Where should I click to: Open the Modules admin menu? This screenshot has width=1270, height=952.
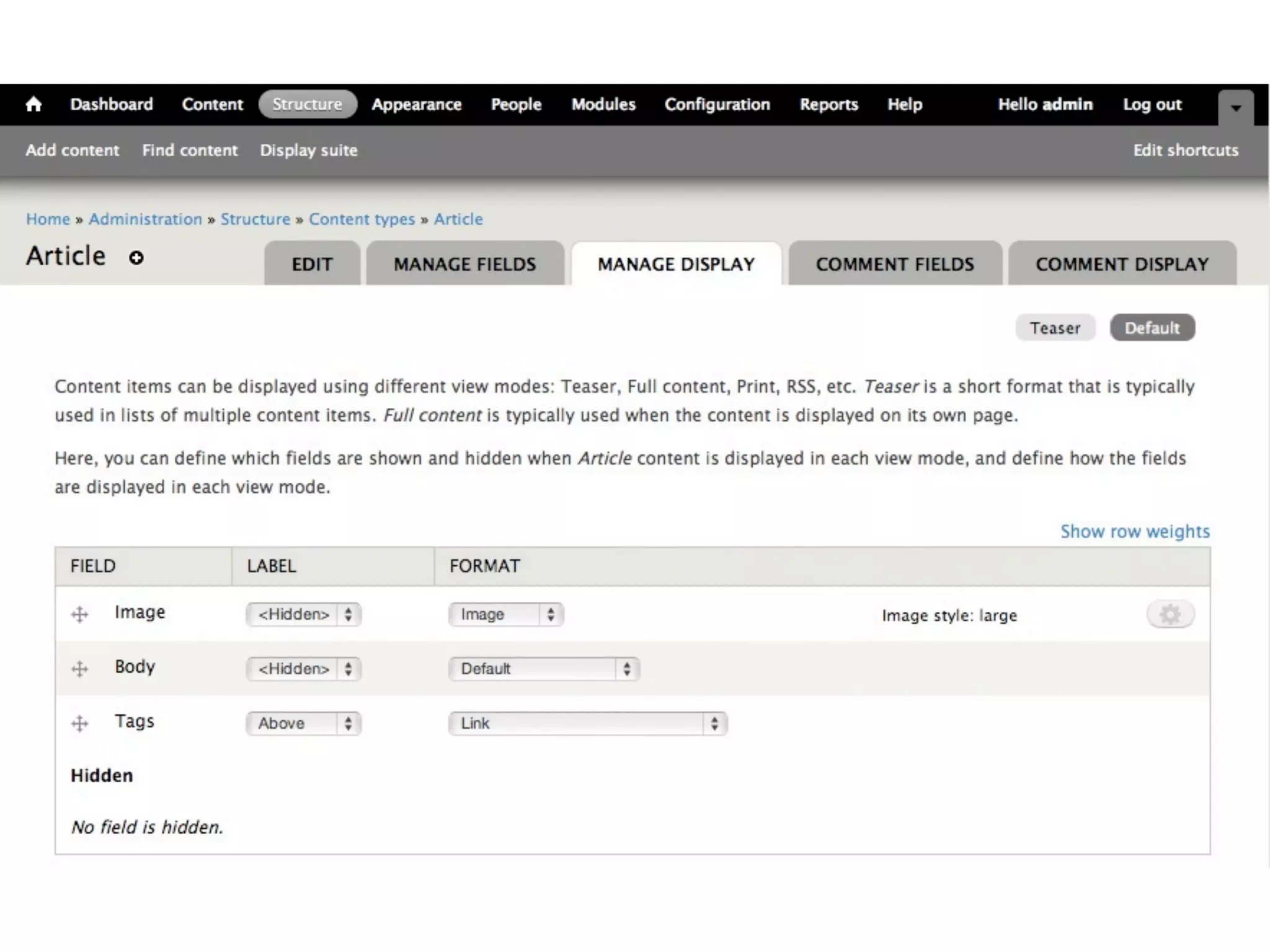click(603, 104)
